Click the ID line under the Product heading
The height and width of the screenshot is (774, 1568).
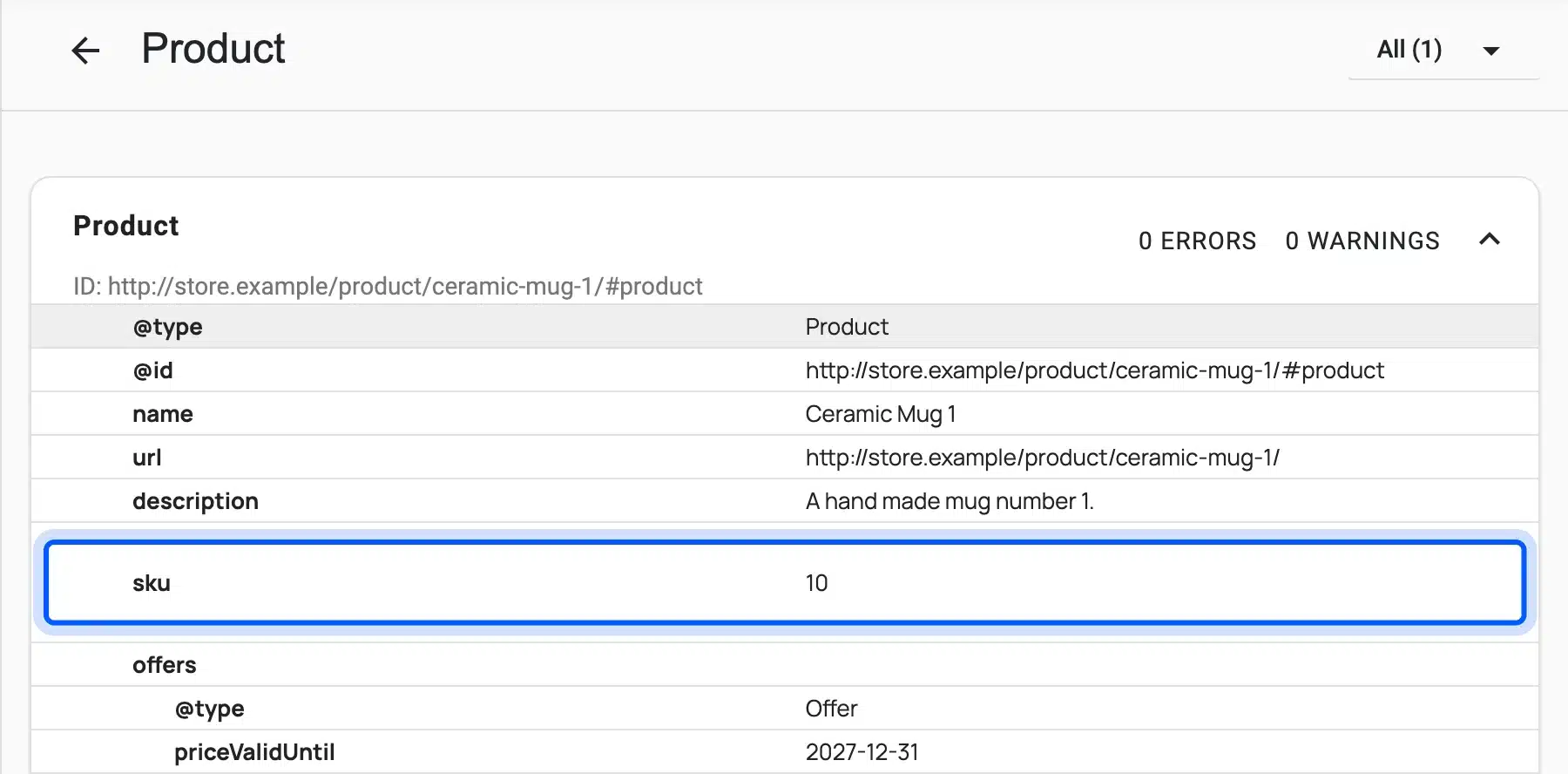coord(388,286)
